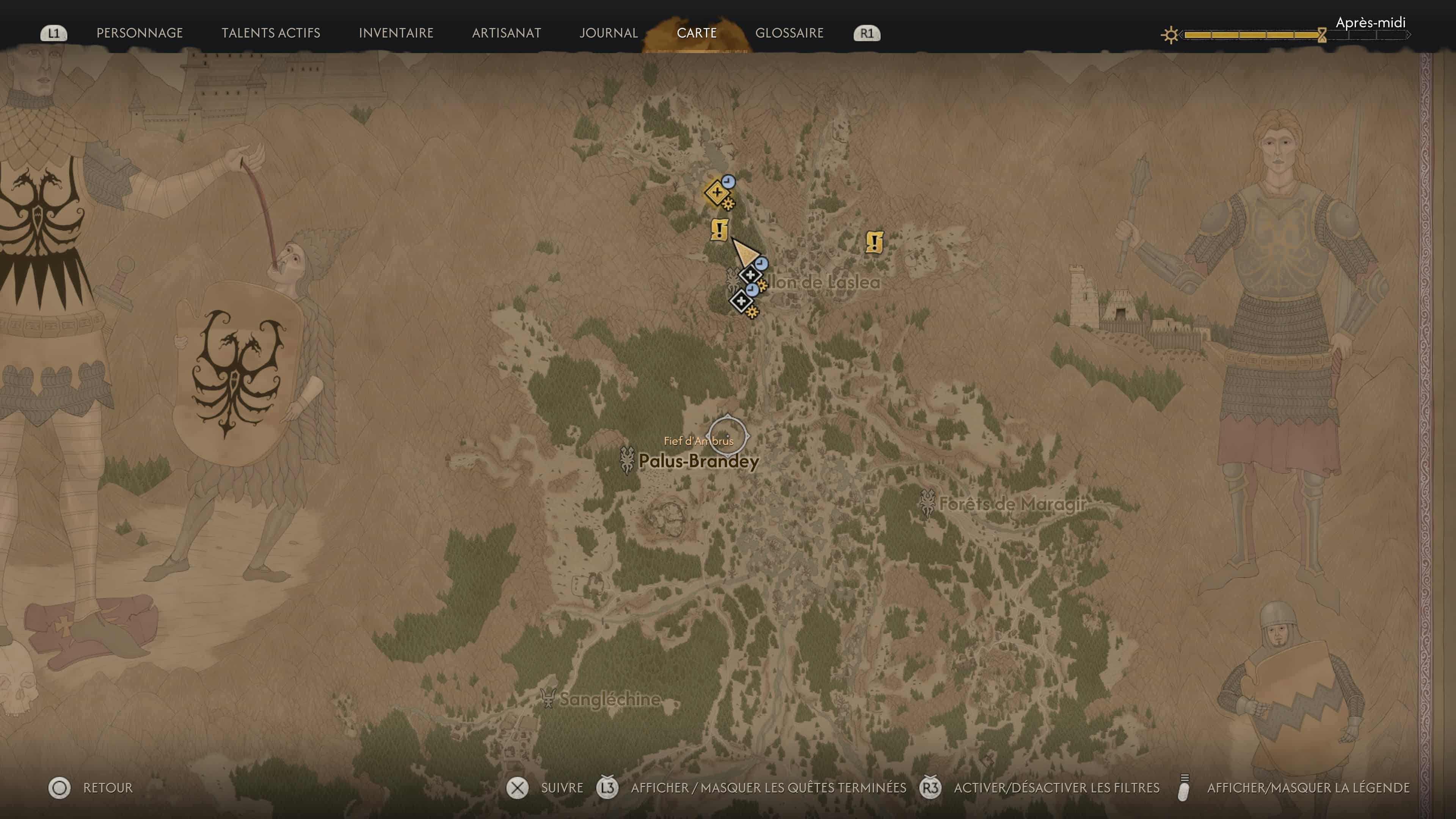Toggle Activer/Désactiver les filtres
1456x819 pixels.
[x=1056, y=788]
